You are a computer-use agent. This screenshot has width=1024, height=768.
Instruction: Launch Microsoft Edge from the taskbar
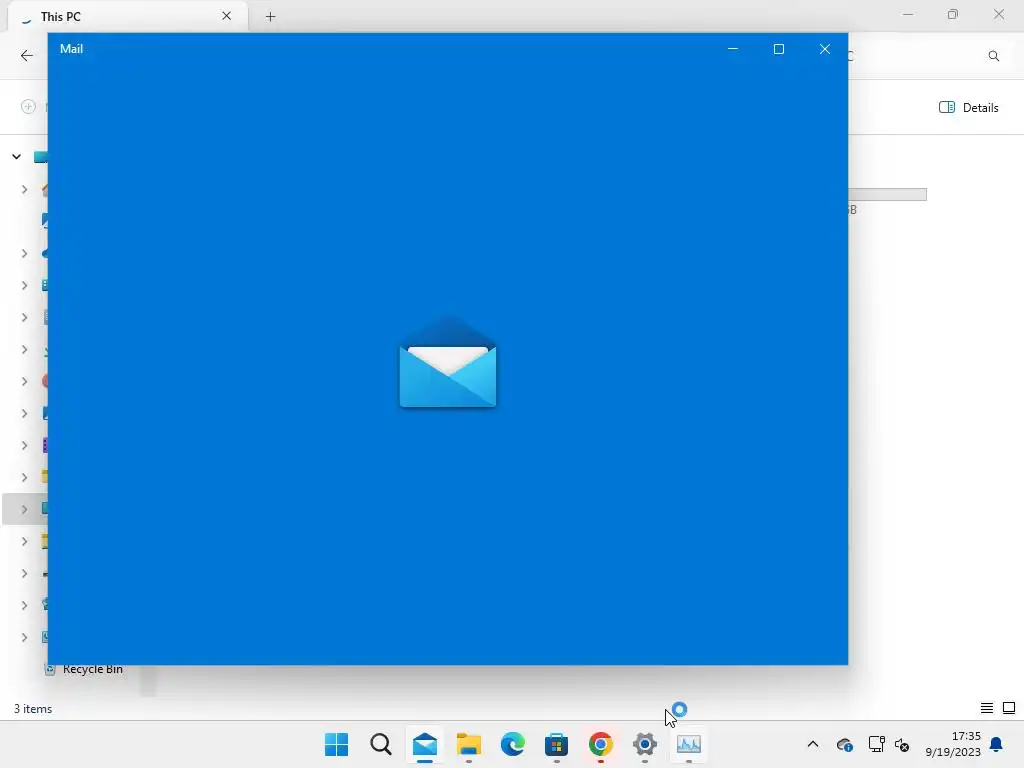click(513, 744)
